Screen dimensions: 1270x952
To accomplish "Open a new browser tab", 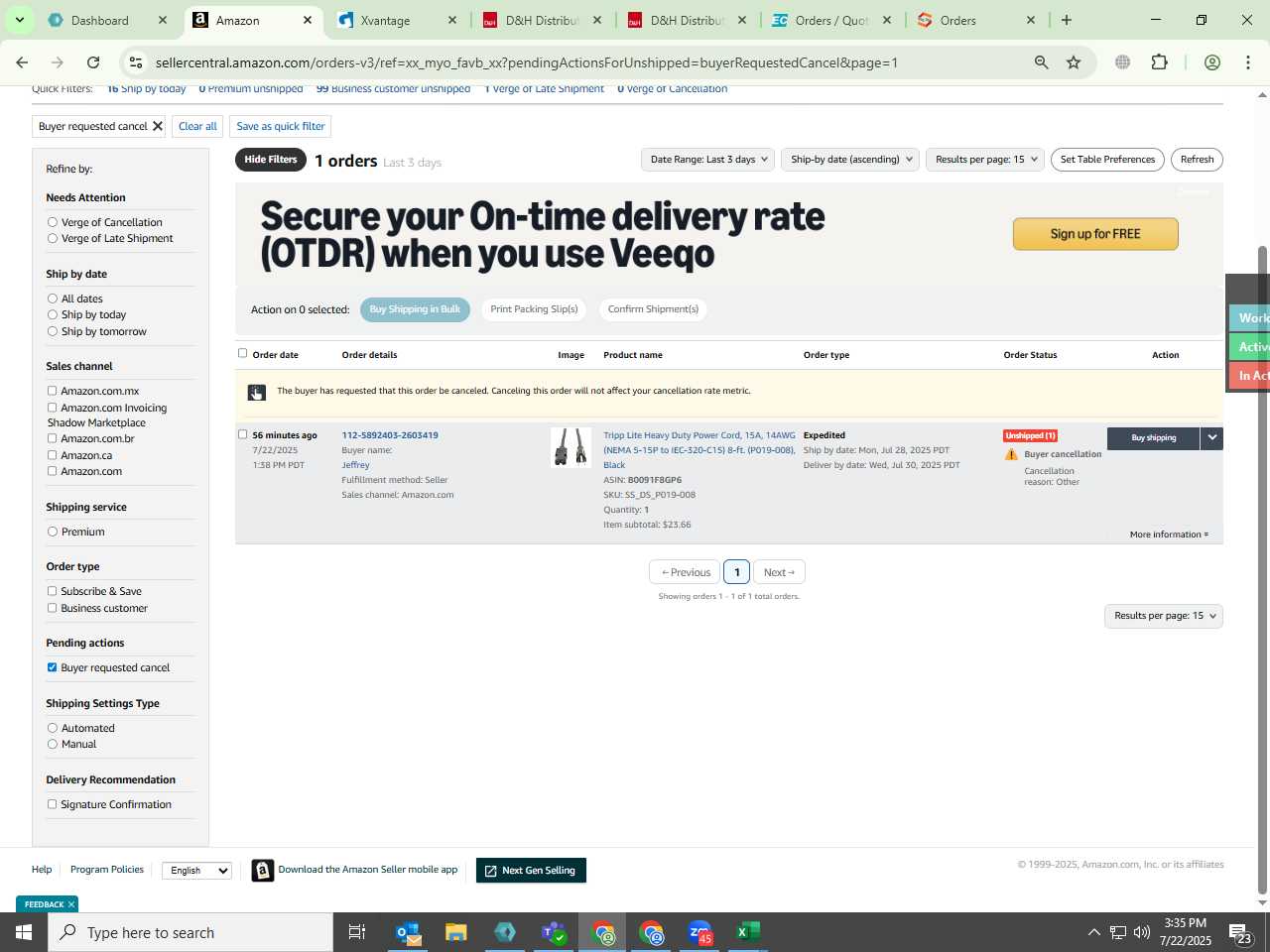I will click(x=1067, y=20).
